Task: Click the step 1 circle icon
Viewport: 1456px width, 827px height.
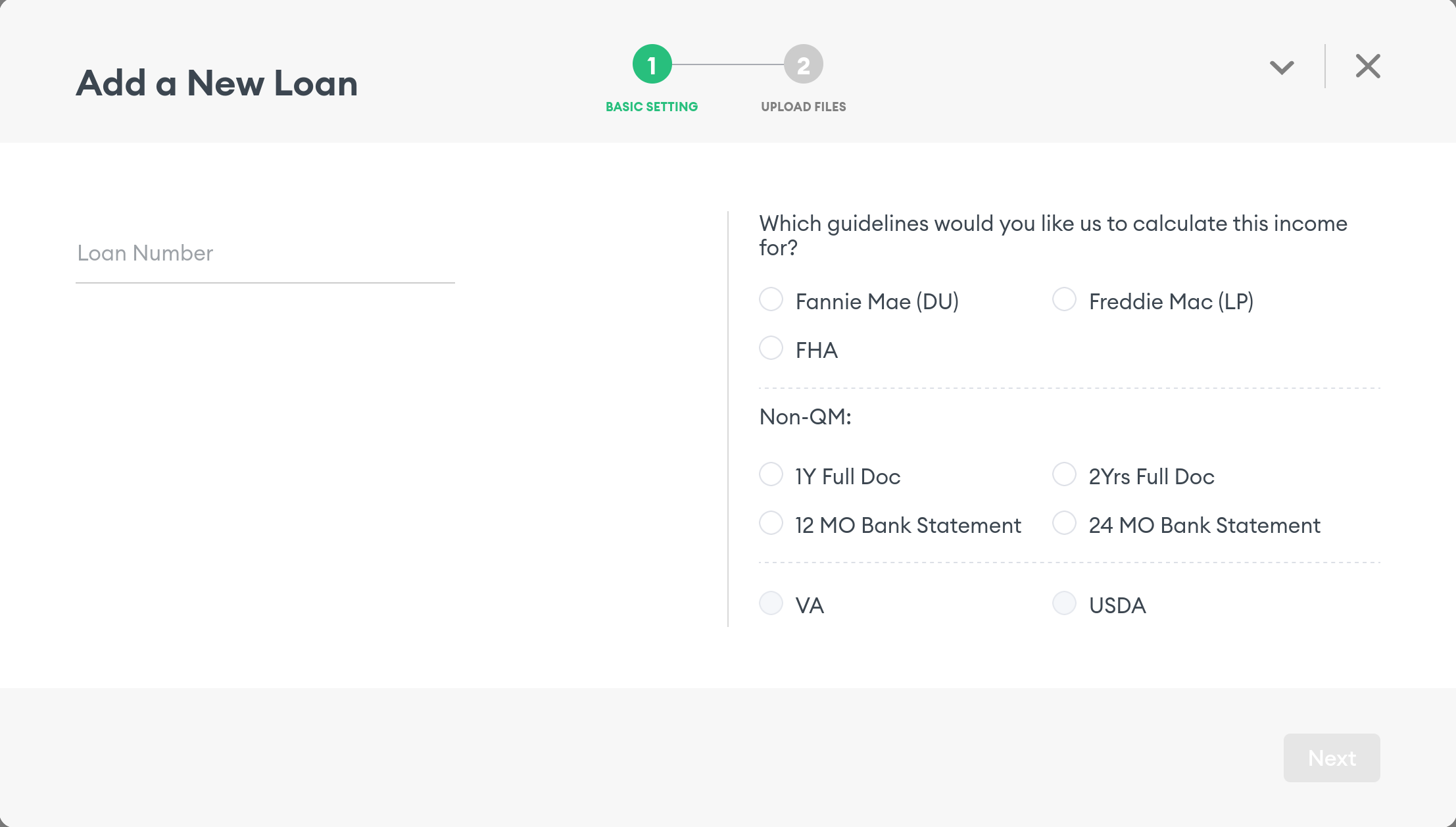Action: (652, 64)
